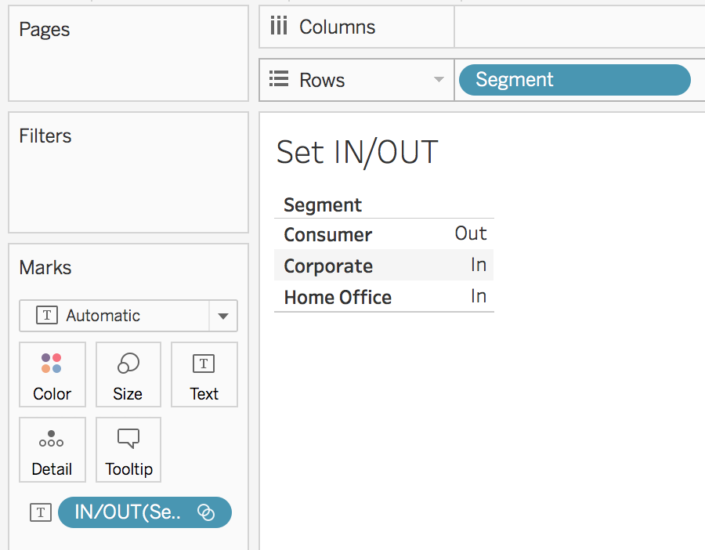Click the Rows shelf icon
705x550 pixels.
click(279, 80)
